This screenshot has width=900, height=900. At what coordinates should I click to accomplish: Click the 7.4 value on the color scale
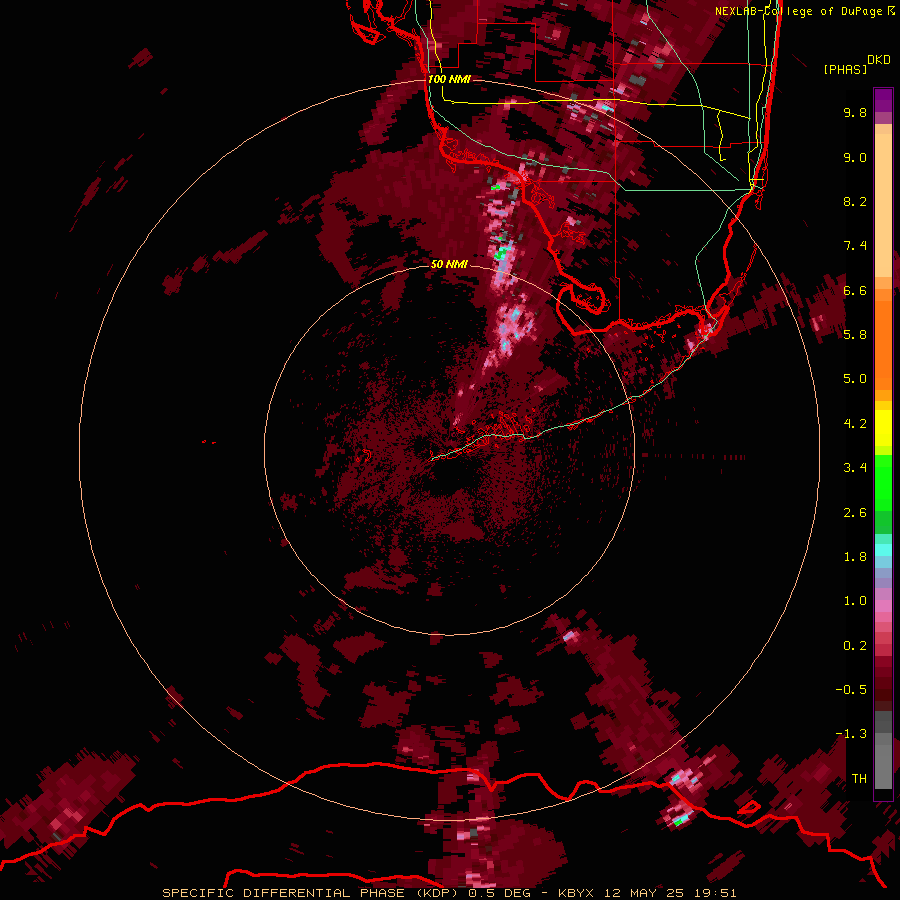[x=855, y=246]
